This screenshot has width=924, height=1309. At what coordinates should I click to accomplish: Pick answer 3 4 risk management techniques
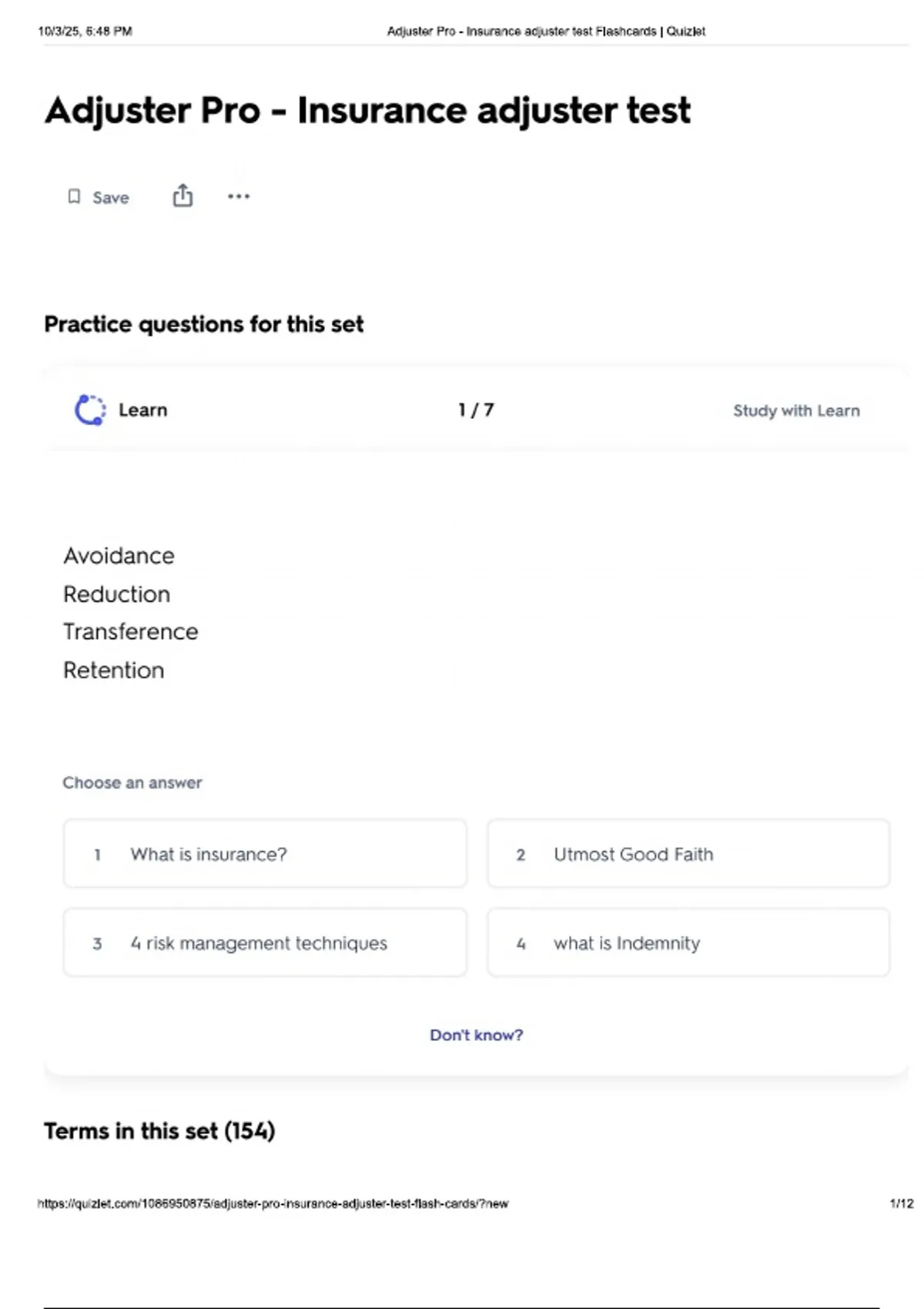pos(265,942)
